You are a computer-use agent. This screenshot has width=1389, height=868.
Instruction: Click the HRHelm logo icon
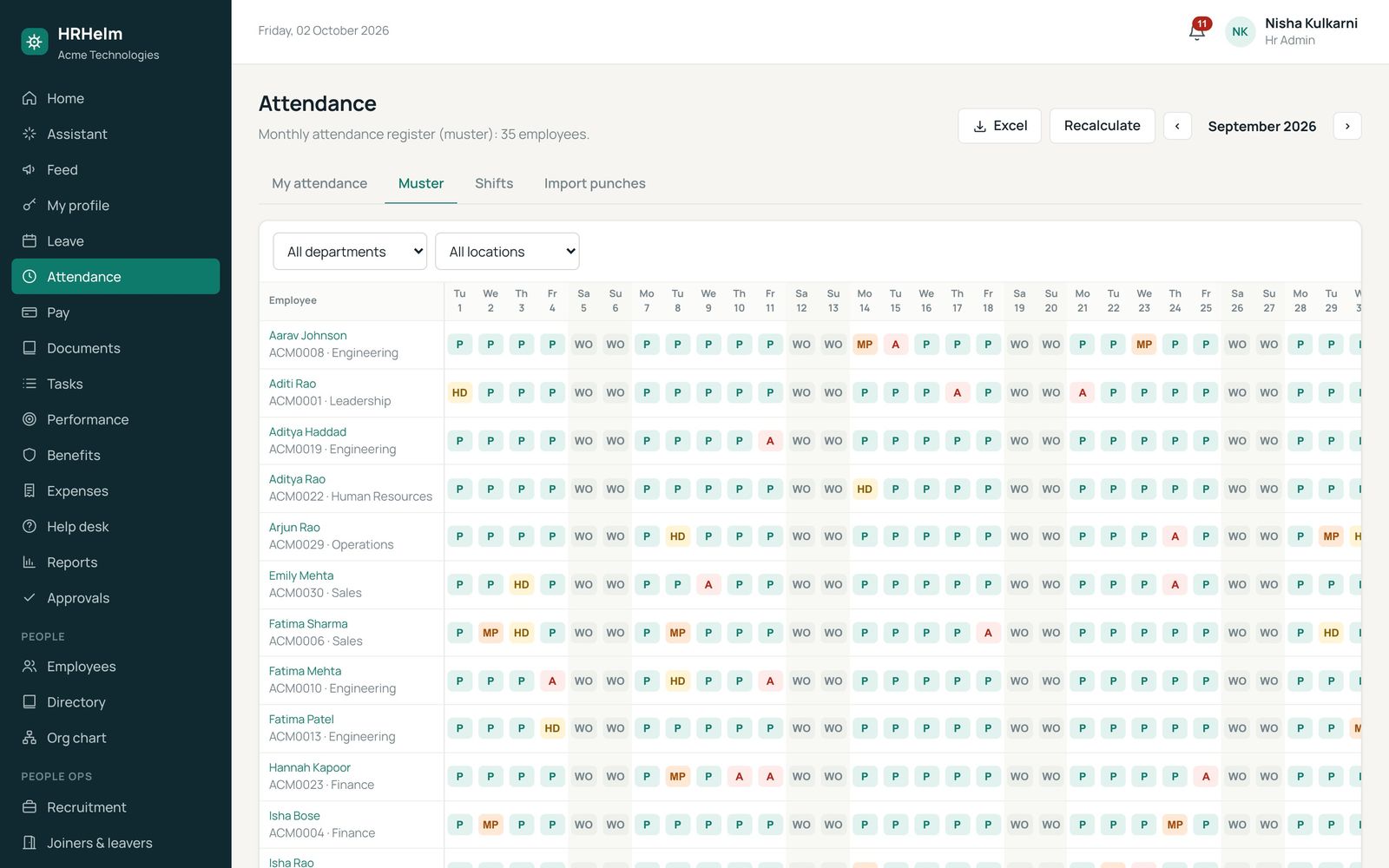pyautogui.click(x=35, y=41)
